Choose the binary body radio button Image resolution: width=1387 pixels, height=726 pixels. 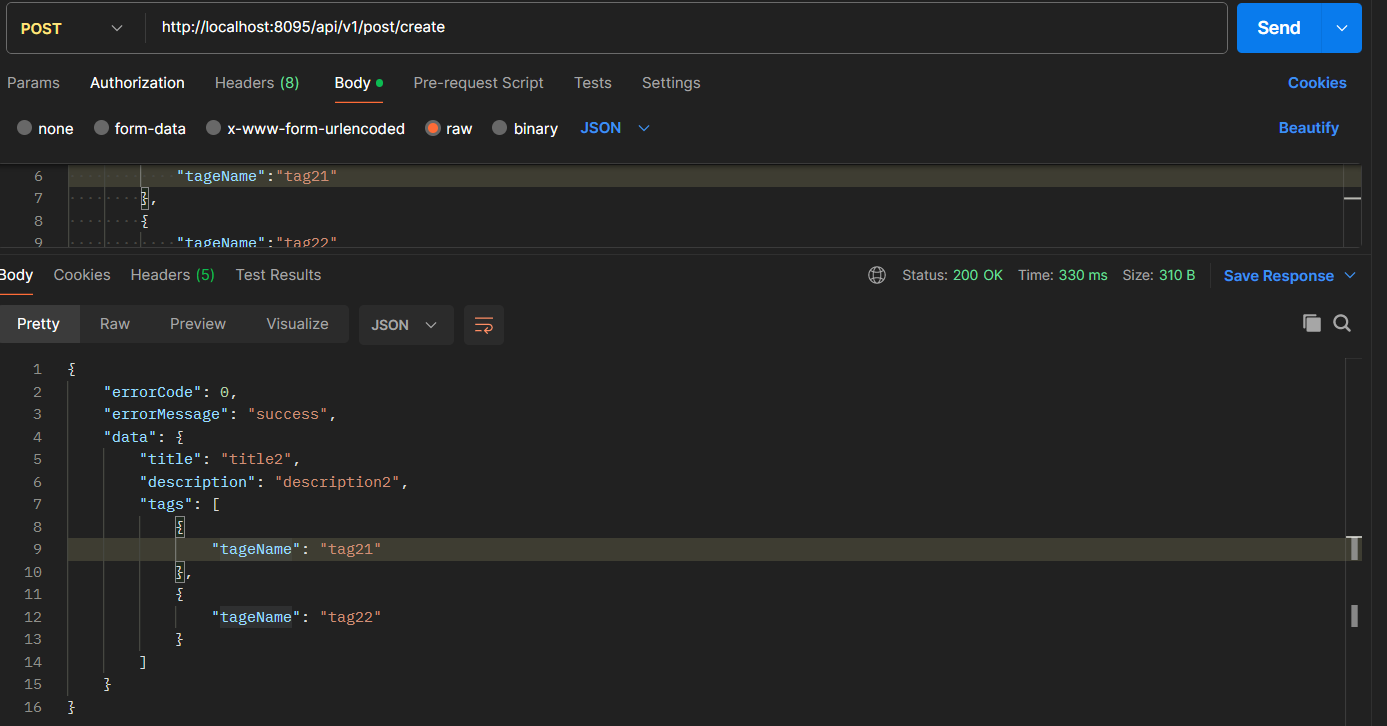(500, 128)
